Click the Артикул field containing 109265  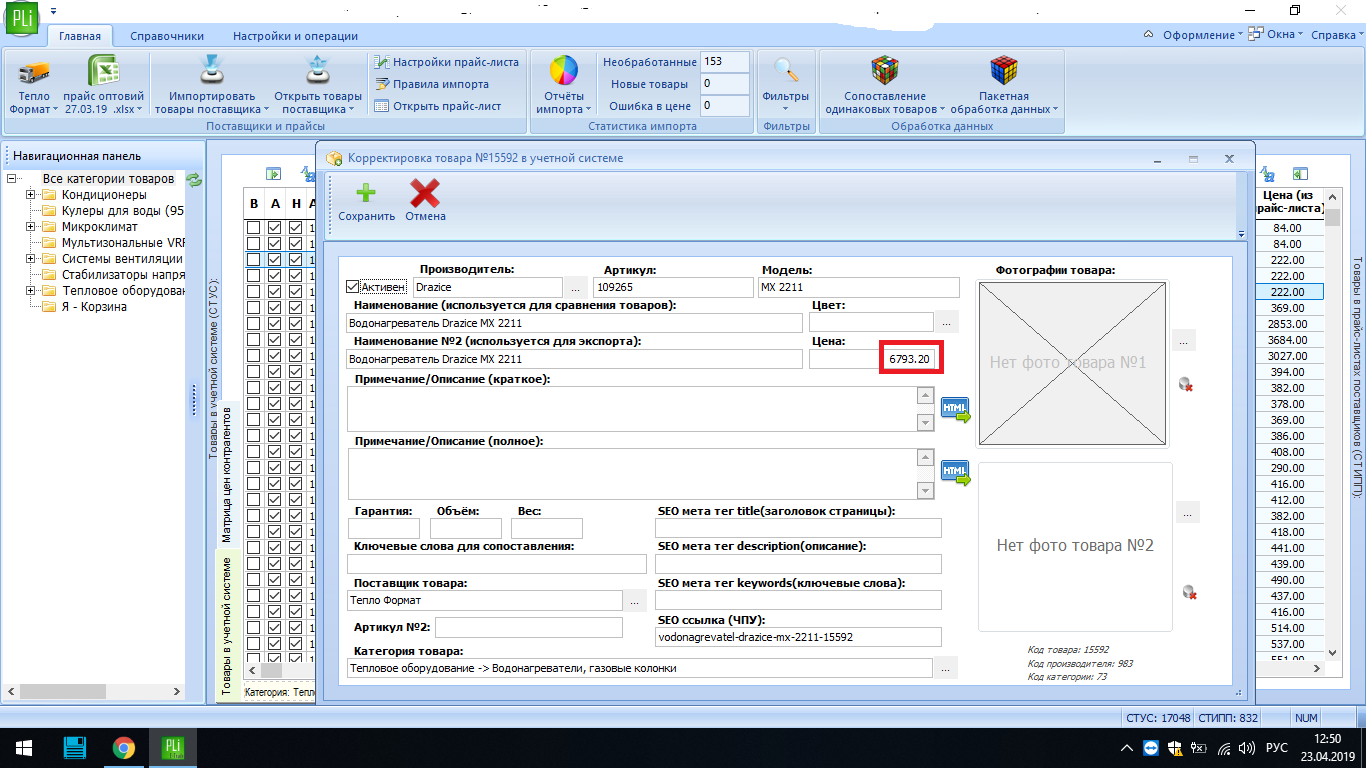(x=673, y=288)
